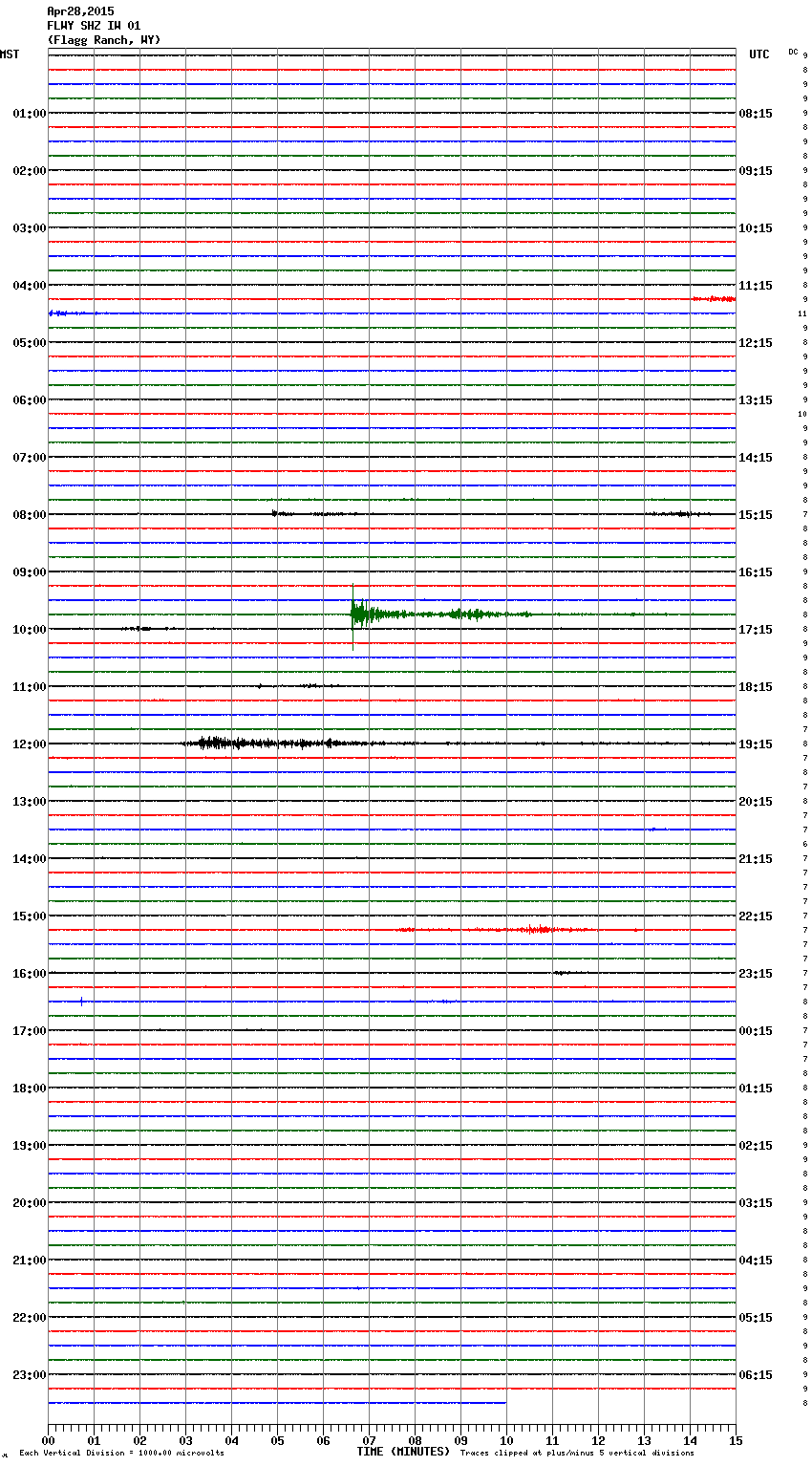
Task: Click the '23:00' MST time label
Action: coord(30,1375)
